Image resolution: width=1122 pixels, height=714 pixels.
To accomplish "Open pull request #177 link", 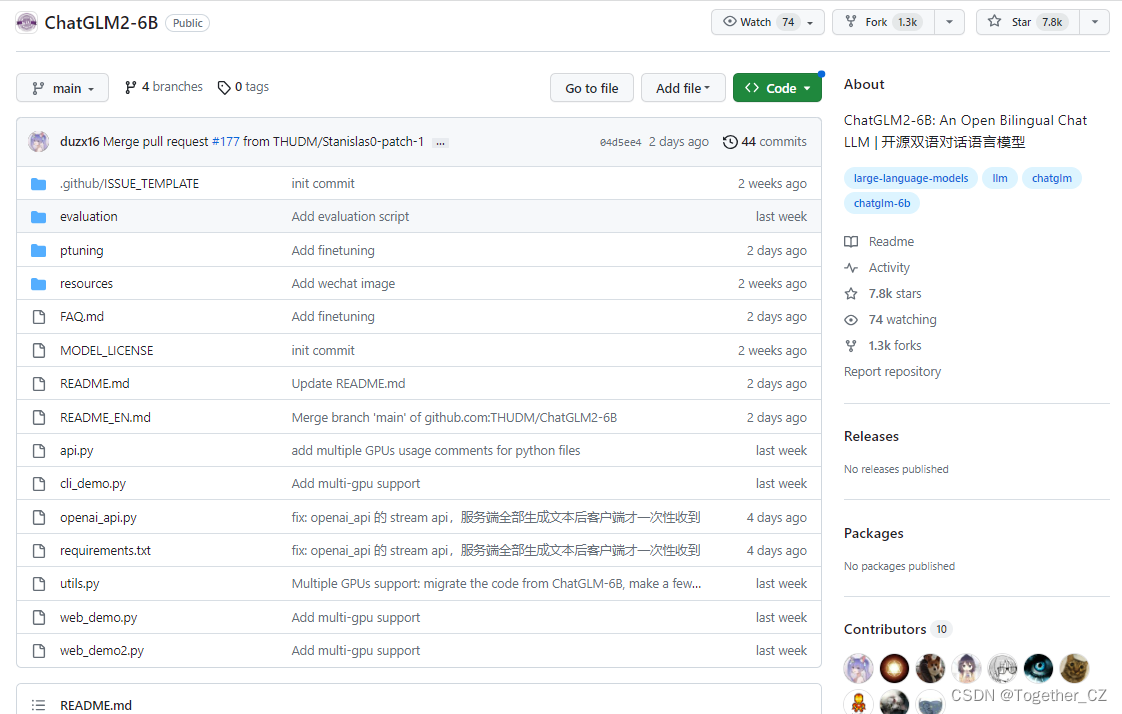I will (x=225, y=142).
